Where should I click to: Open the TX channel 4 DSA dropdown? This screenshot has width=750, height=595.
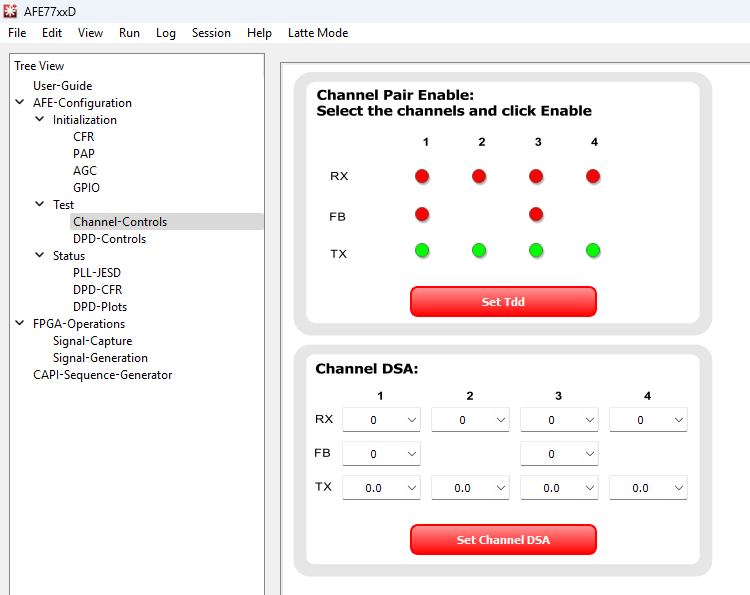pyautogui.click(x=648, y=488)
